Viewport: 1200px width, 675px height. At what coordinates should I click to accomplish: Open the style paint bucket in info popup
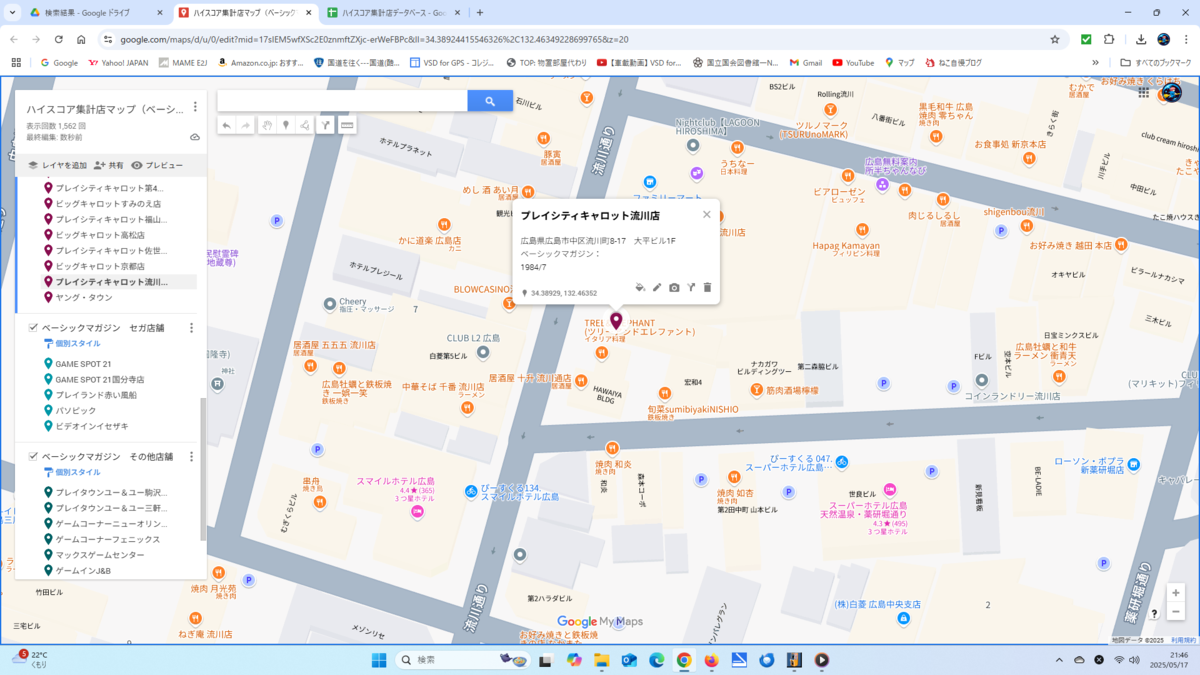tap(640, 288)
